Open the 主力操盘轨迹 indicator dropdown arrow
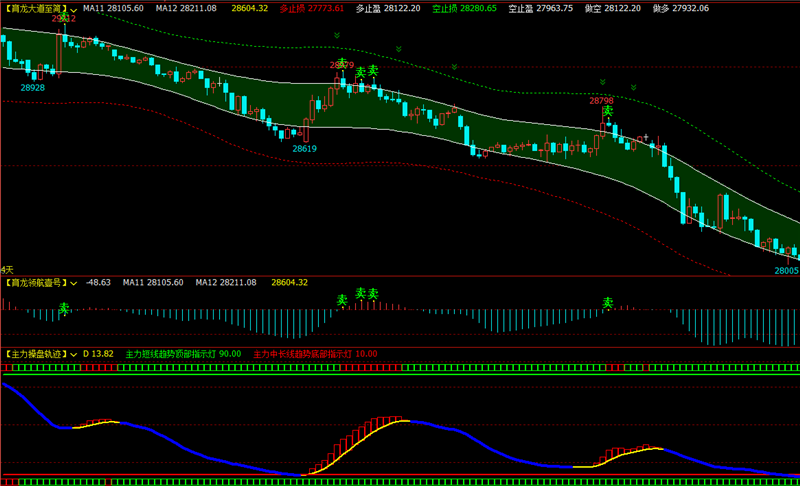800x486 pixels. 73,354
